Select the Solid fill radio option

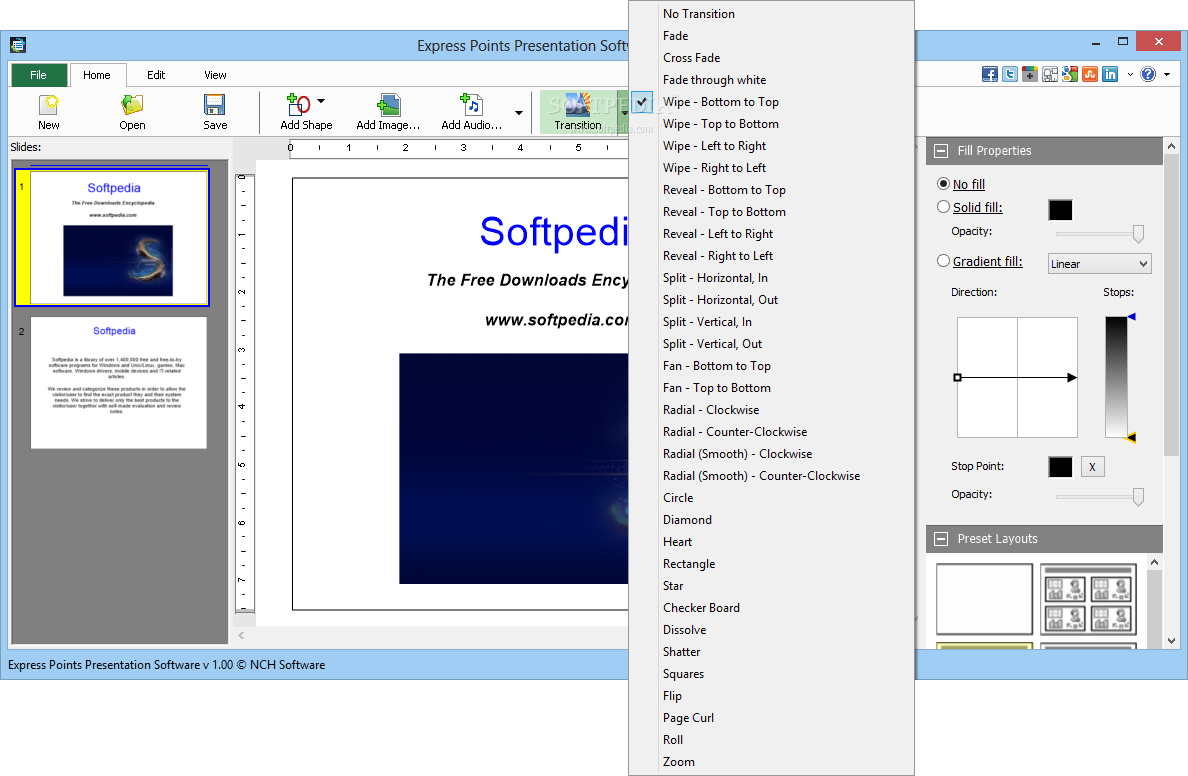pos(943,207)
